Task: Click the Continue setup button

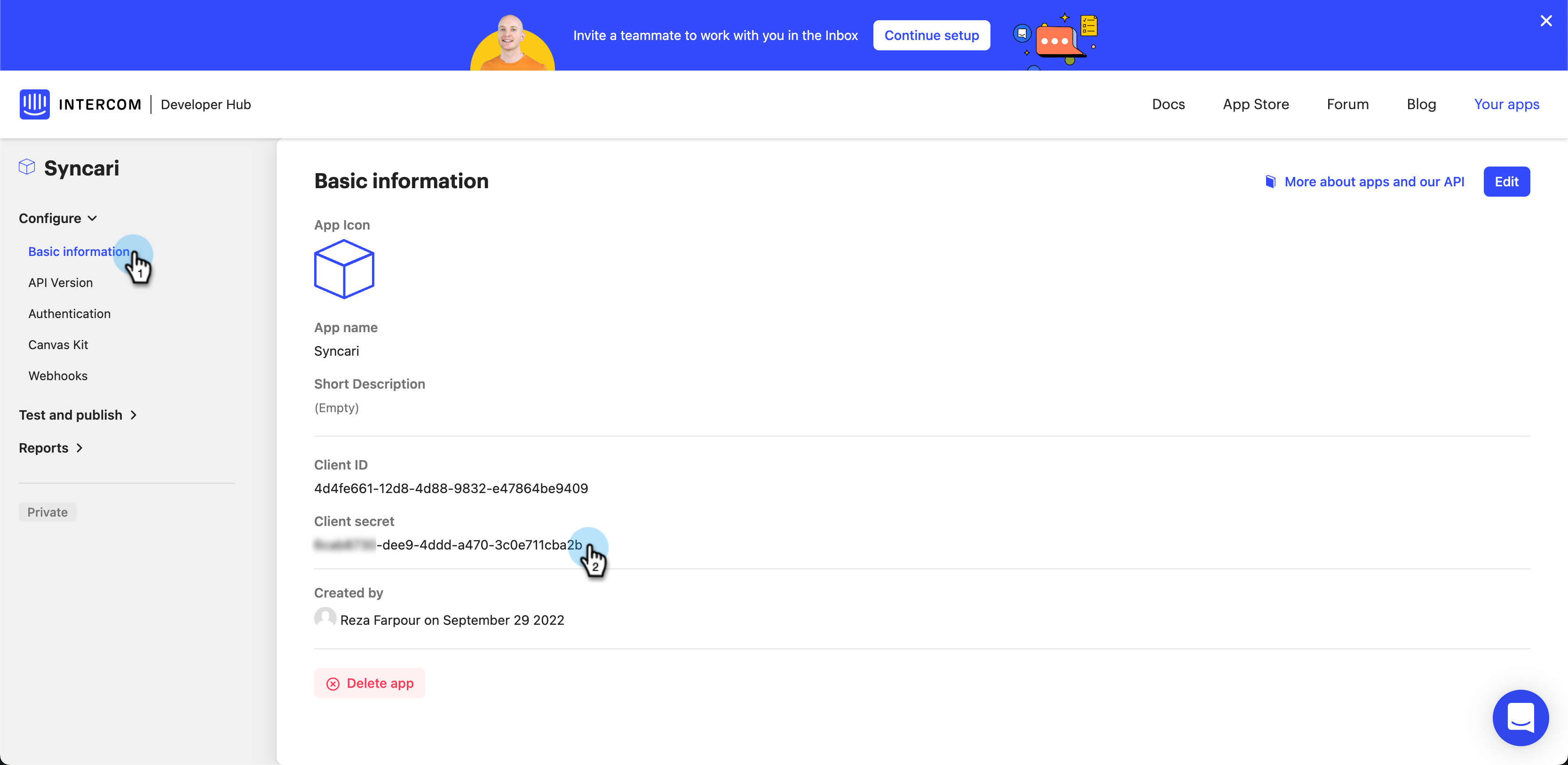Action: click(x=931, y=35)
